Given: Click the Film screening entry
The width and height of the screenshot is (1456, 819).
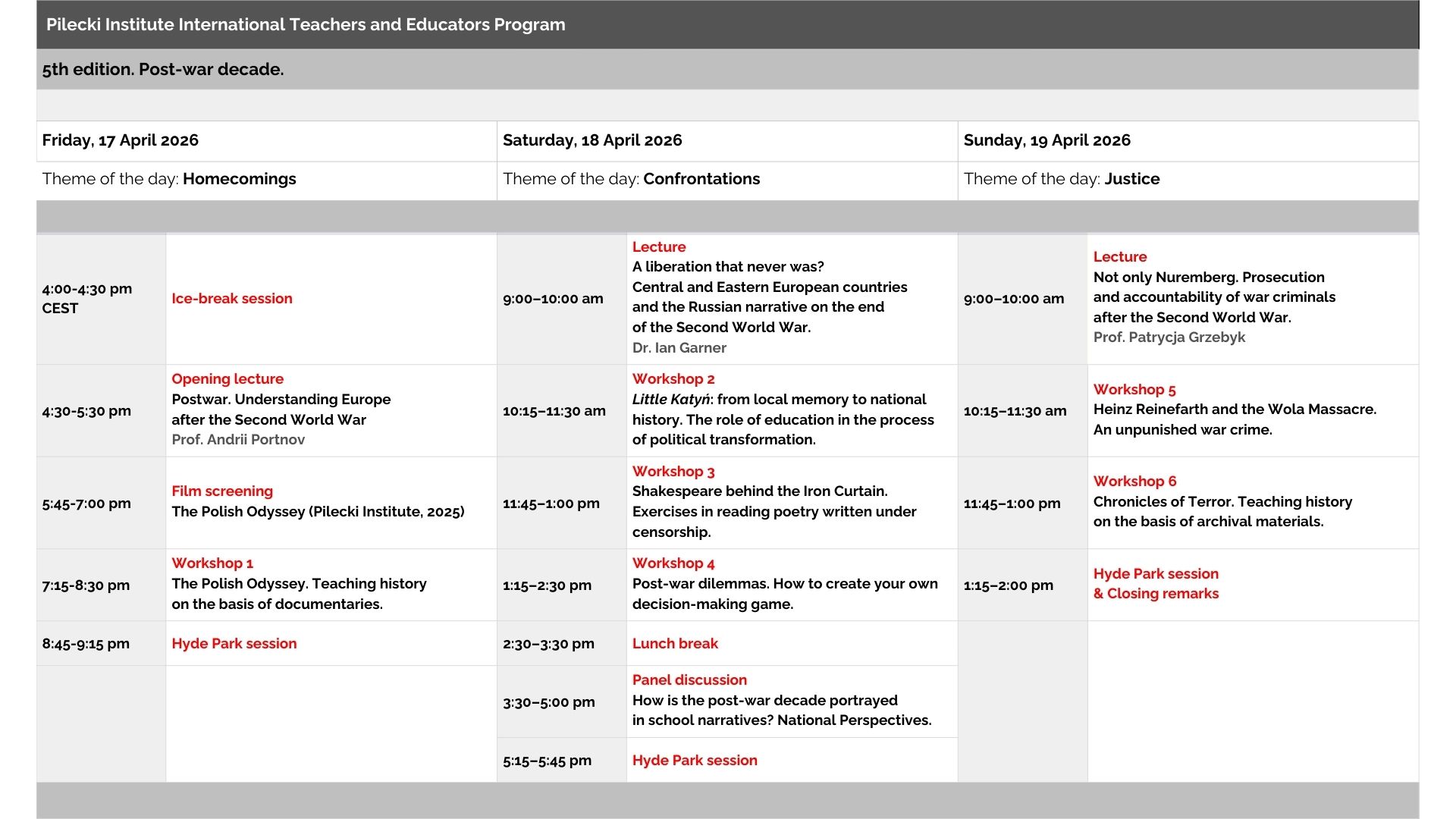Looking at the screenshot, I should click(222, 491).
